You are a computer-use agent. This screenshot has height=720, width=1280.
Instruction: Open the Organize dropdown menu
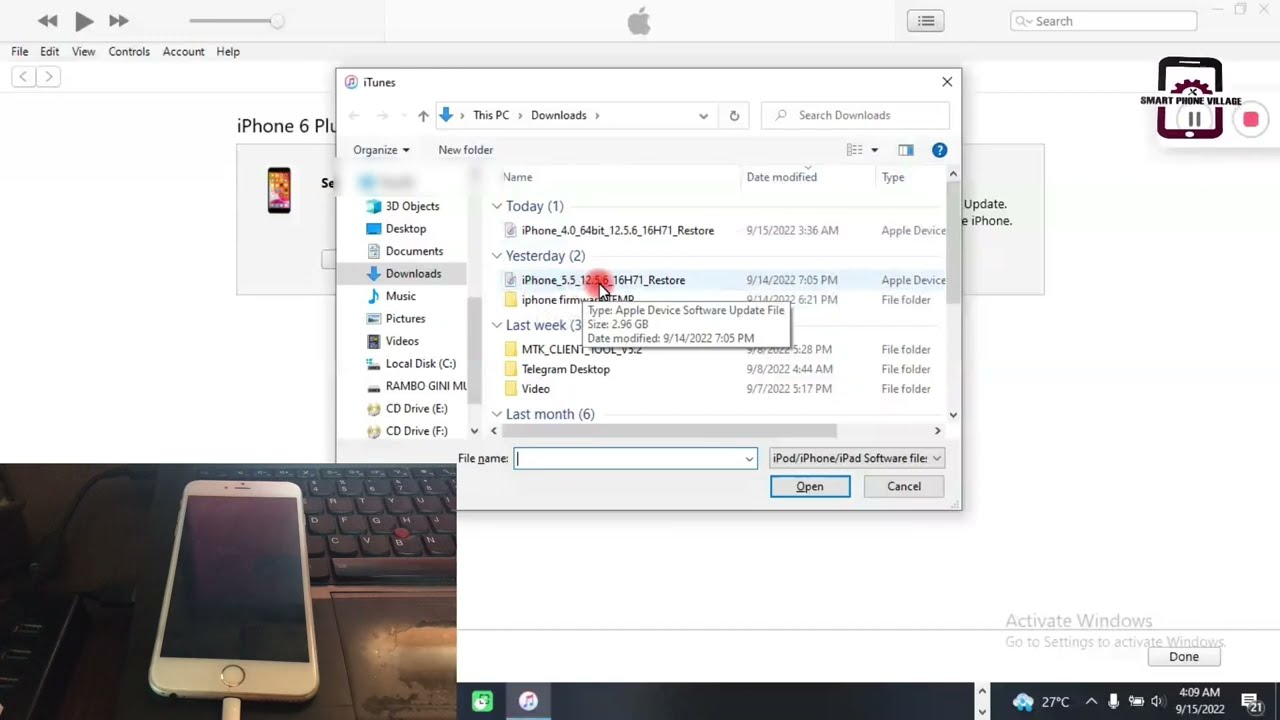tap(381, 150)
